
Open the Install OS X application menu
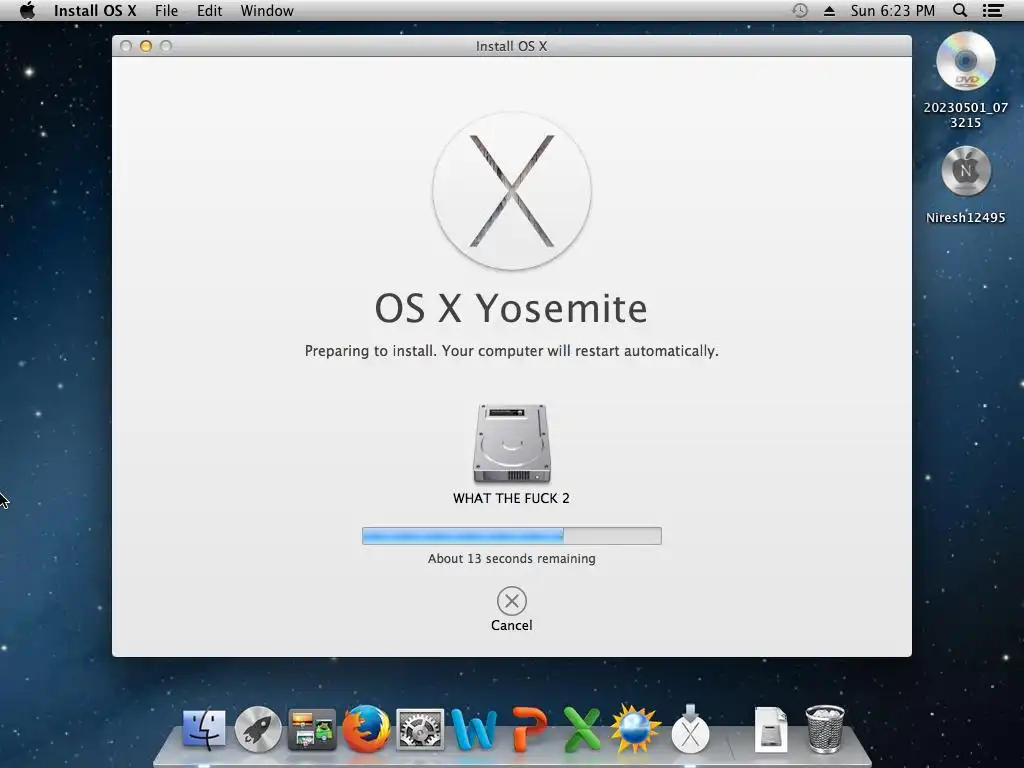tap(95, 10)
